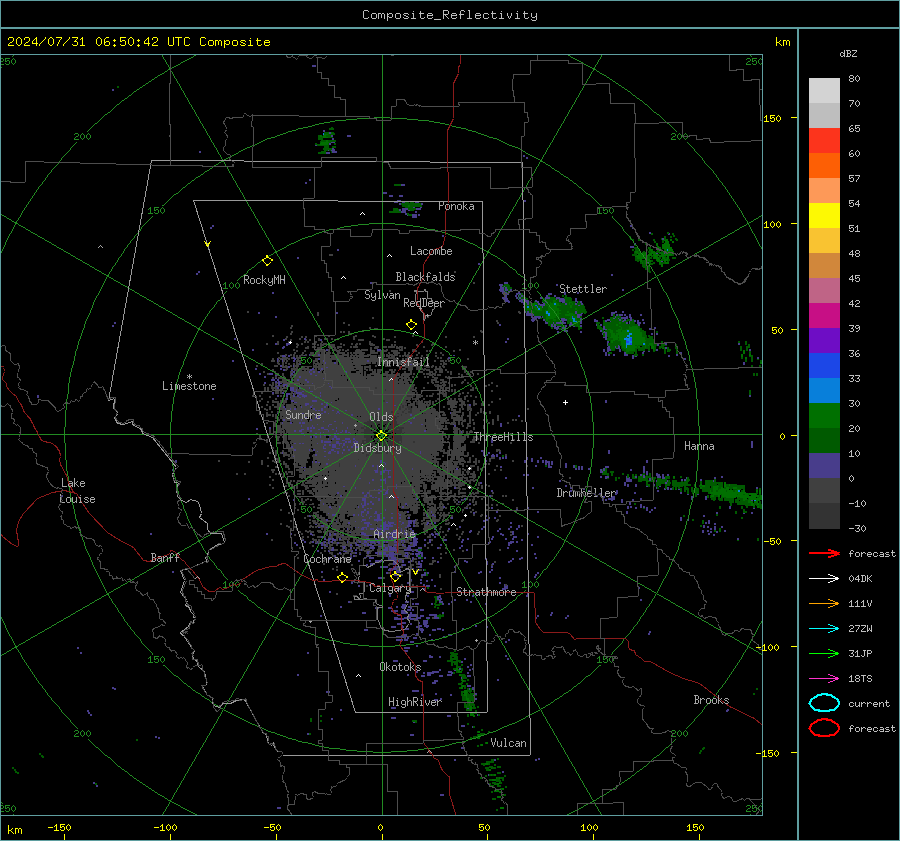Click the ThreeHills town label
Viewport: 900px width, 841px height.
coord(503,437)
